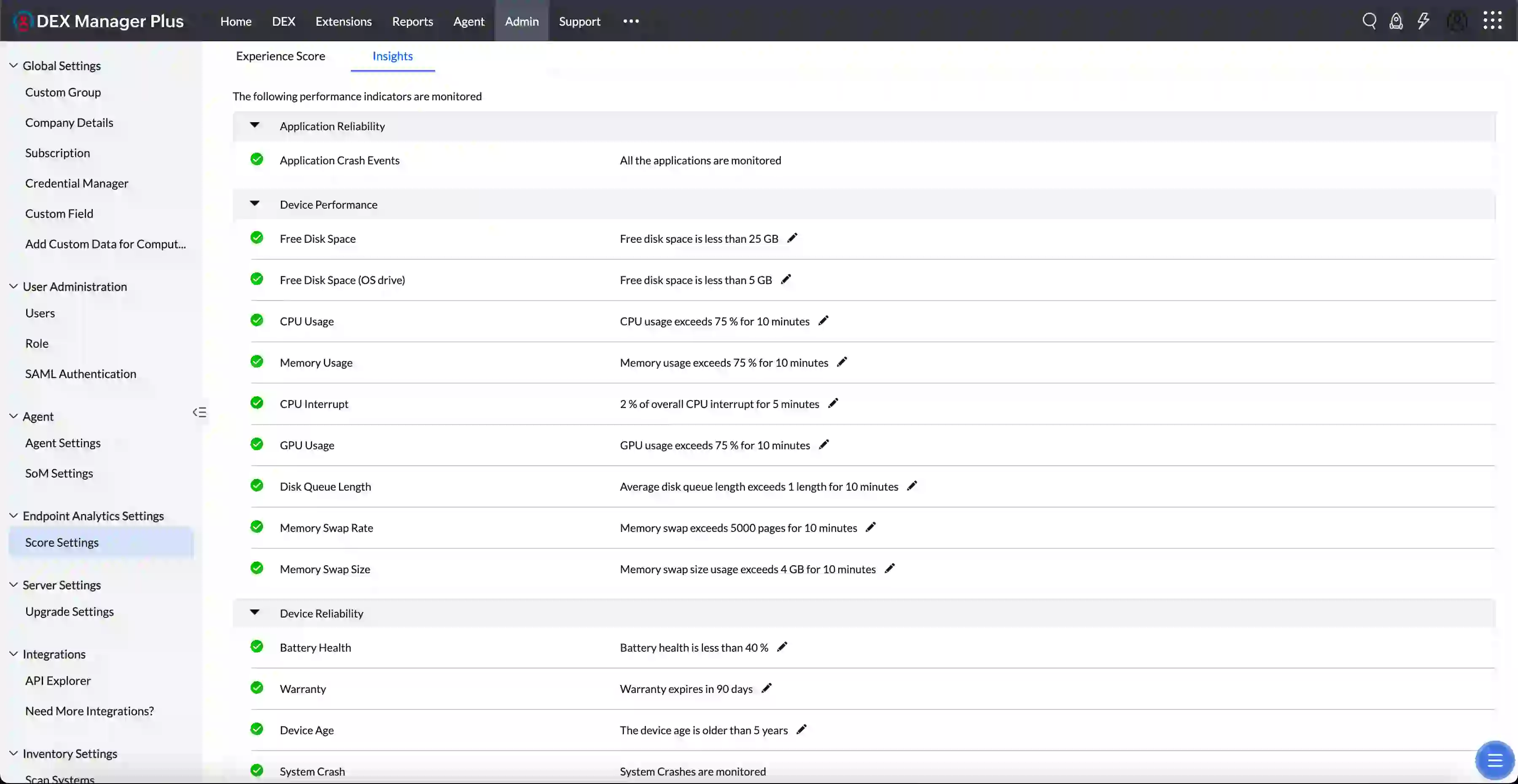The image size is (1518, 784).
Task: Collapse the Device Performance section
Action: point(255,203)
